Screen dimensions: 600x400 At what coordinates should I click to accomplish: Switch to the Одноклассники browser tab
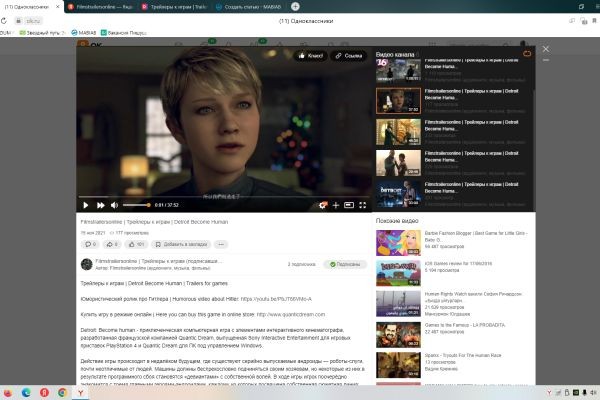(x=27, y=7)
